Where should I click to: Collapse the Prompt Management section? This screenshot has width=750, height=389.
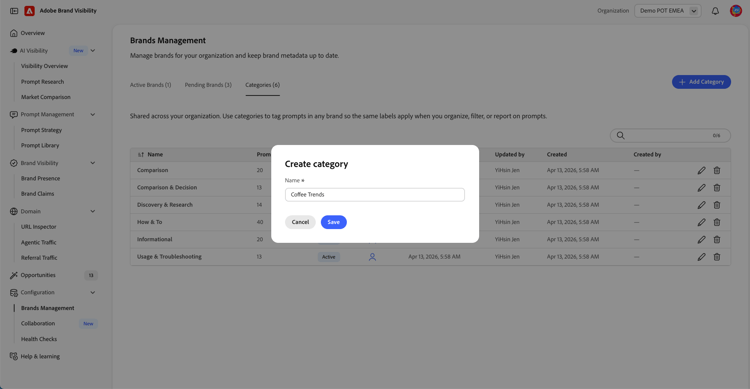click(93, 114)
